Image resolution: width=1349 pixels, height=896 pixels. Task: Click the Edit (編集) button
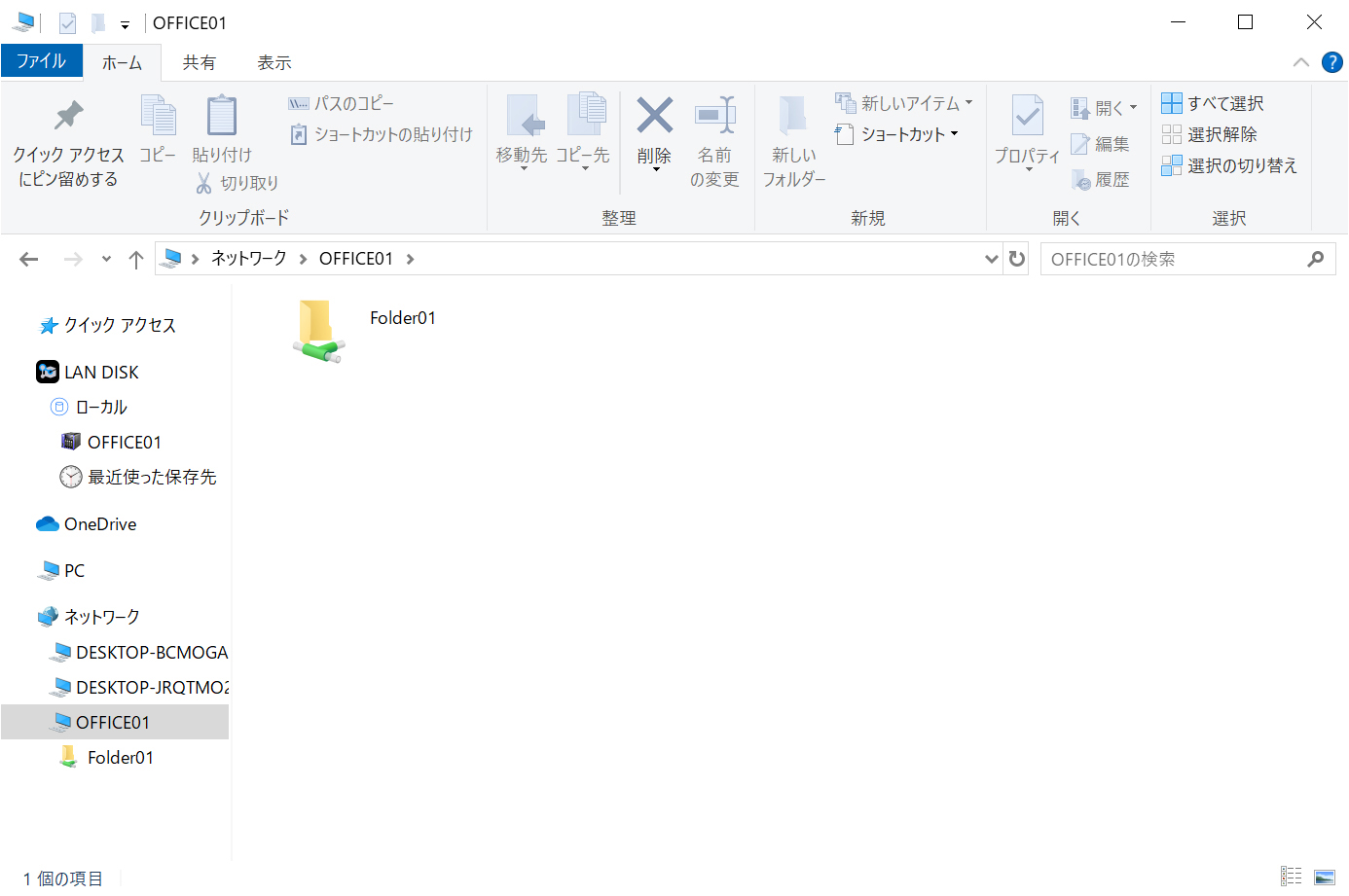tap(1101, 144)
